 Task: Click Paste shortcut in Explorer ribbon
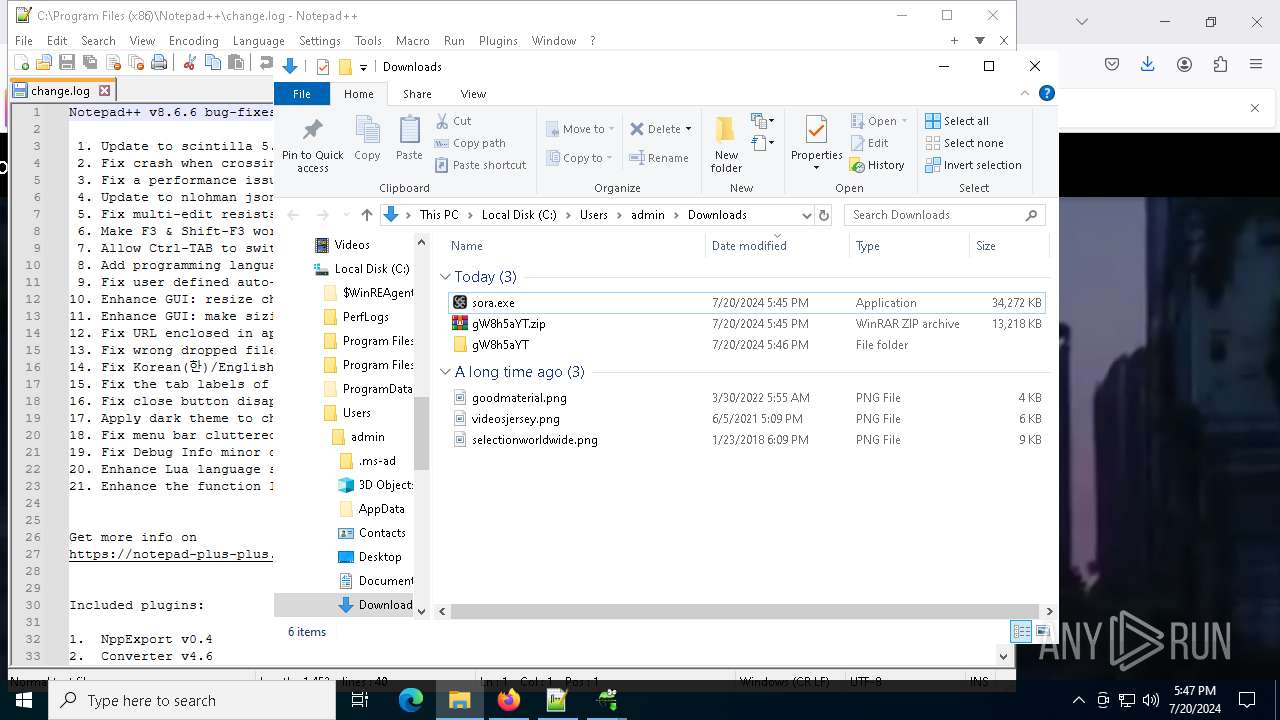click(x=480, y=165)
